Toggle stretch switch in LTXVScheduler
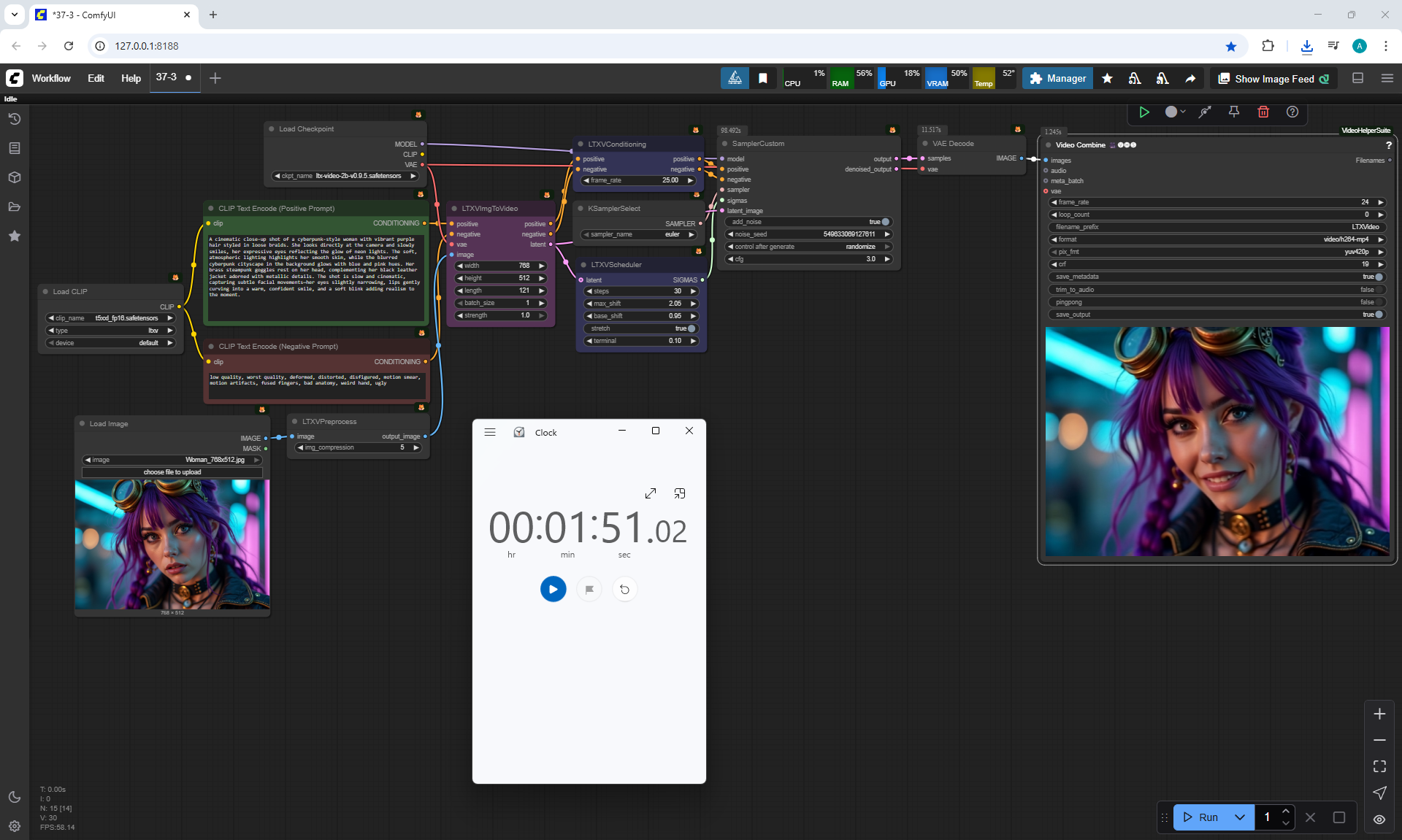The height and width of the screenshot is (840, 1402). [x=691, y=328]
